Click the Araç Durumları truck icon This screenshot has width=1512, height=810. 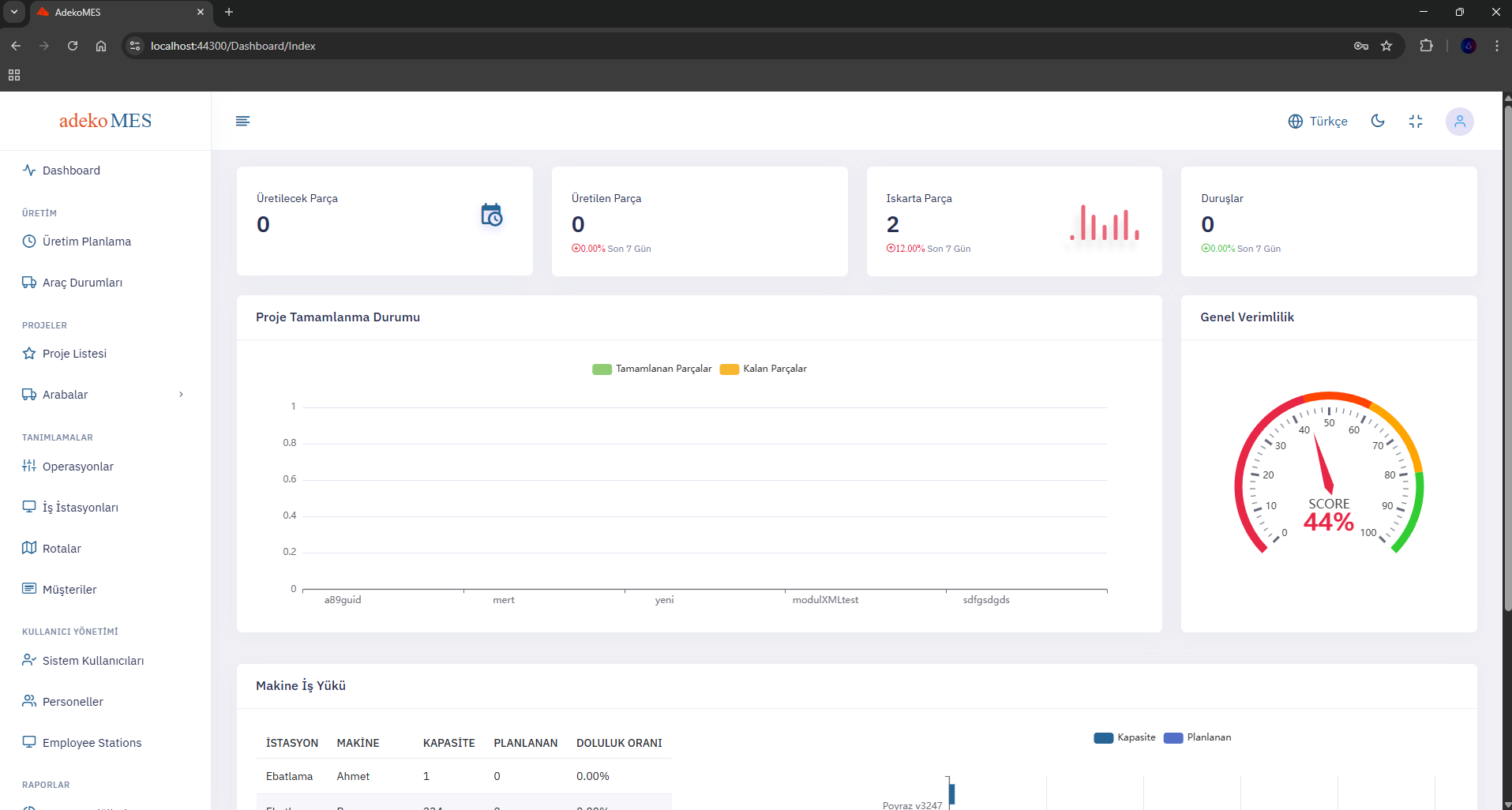click(29, 283)
